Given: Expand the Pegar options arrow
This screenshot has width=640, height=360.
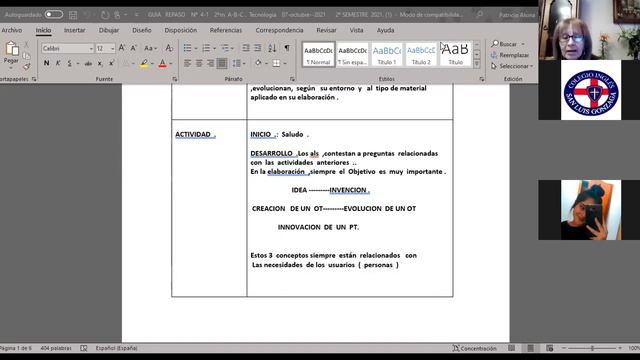Looking at the screenshot, I should click(11, 67).
